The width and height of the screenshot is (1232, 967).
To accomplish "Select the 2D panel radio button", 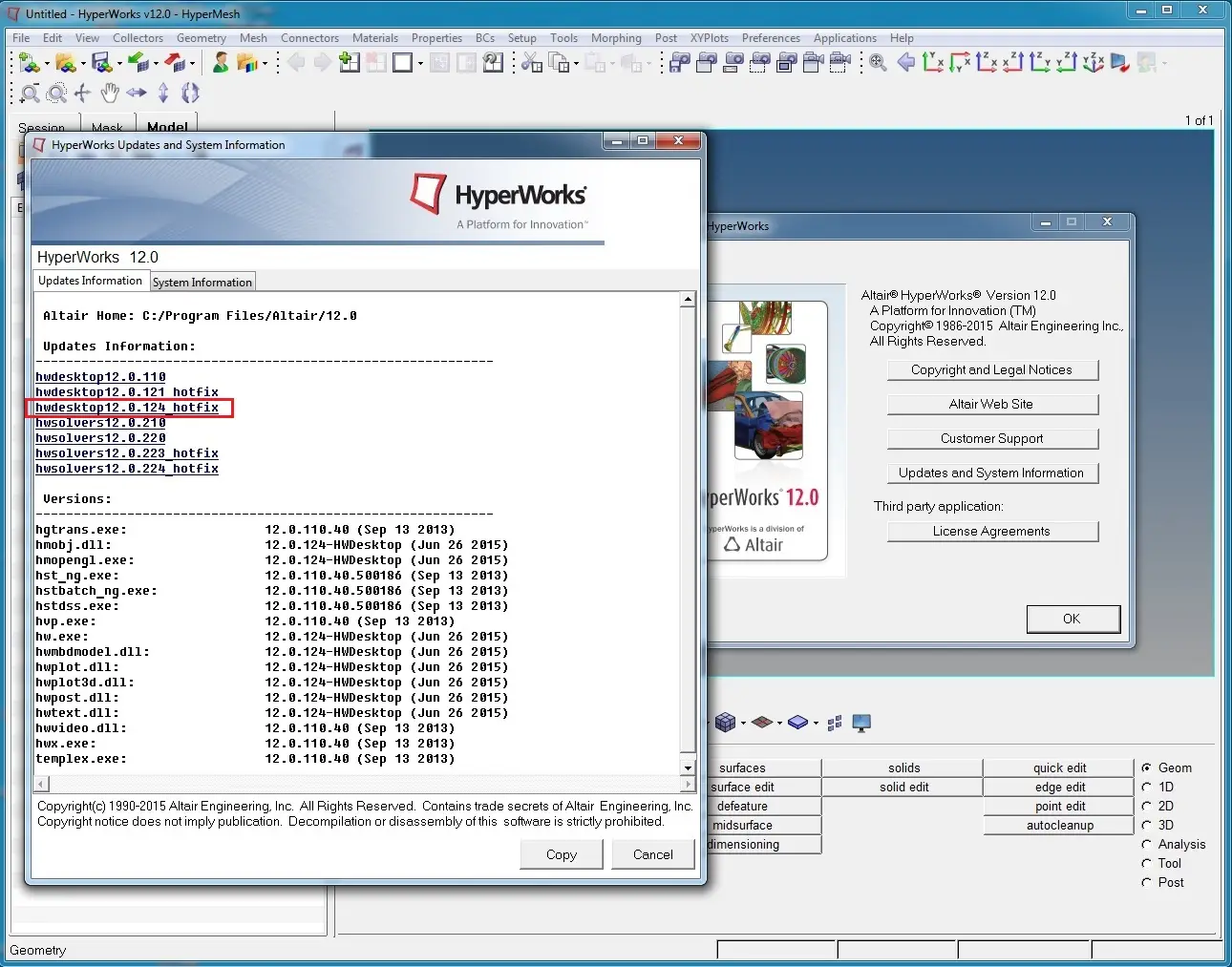I will (x=1146, y=807).
